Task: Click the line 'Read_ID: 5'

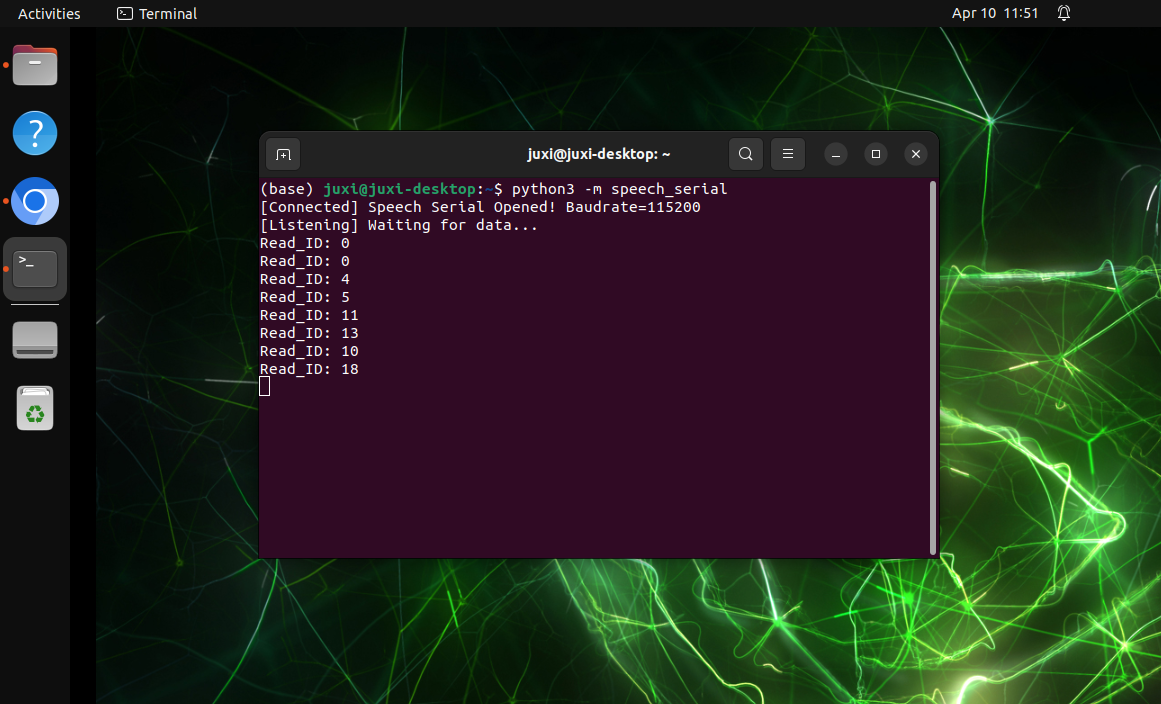Action: [304, 297]
